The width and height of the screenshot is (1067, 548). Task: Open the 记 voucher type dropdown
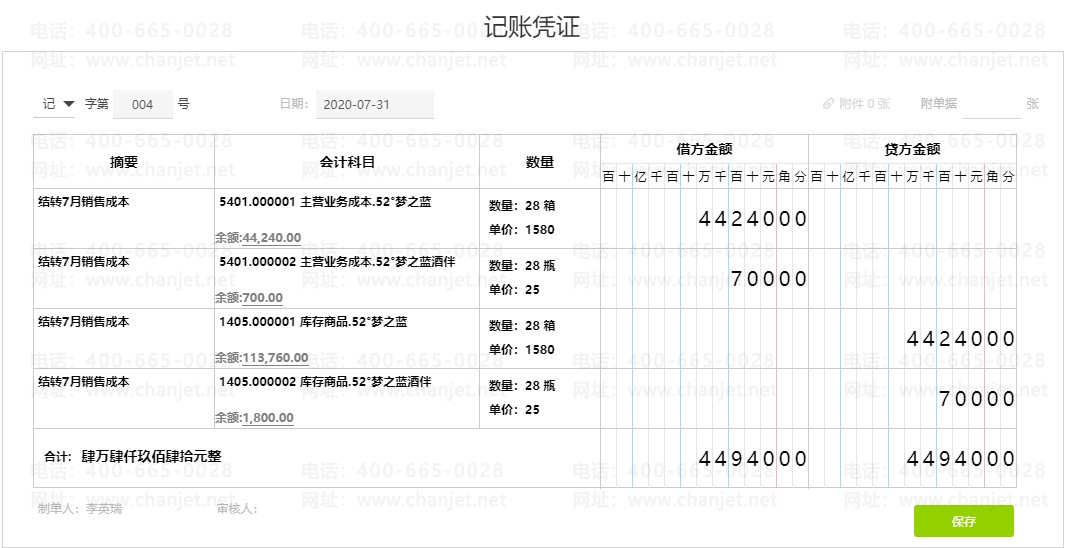click(54, 104)
